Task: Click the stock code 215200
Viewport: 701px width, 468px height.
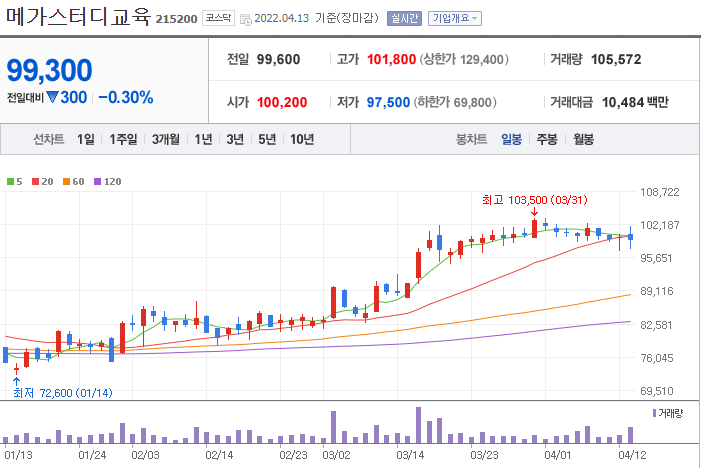Action: pos(177,19)
